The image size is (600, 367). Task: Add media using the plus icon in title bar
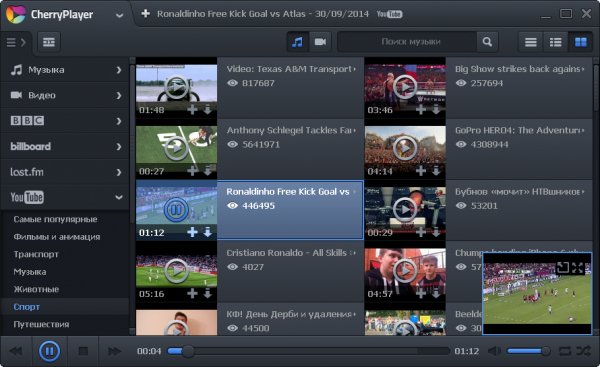[145, 14]
